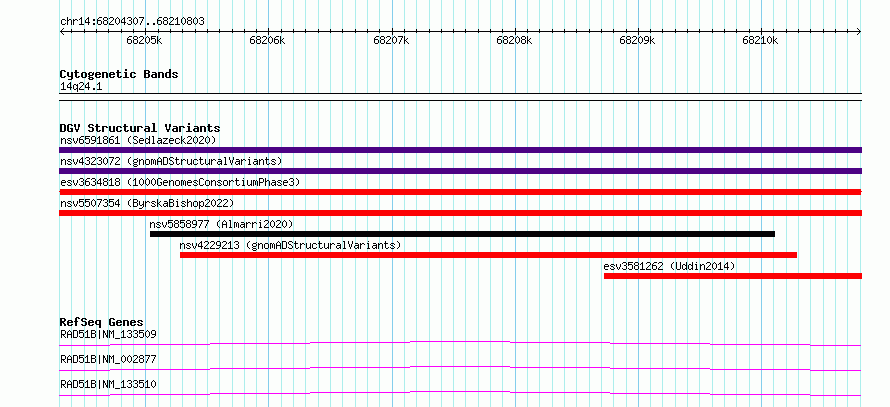Click the left arrowhead of the ruler
This screenshot has width=890, height=407.
tap(62, 32)
